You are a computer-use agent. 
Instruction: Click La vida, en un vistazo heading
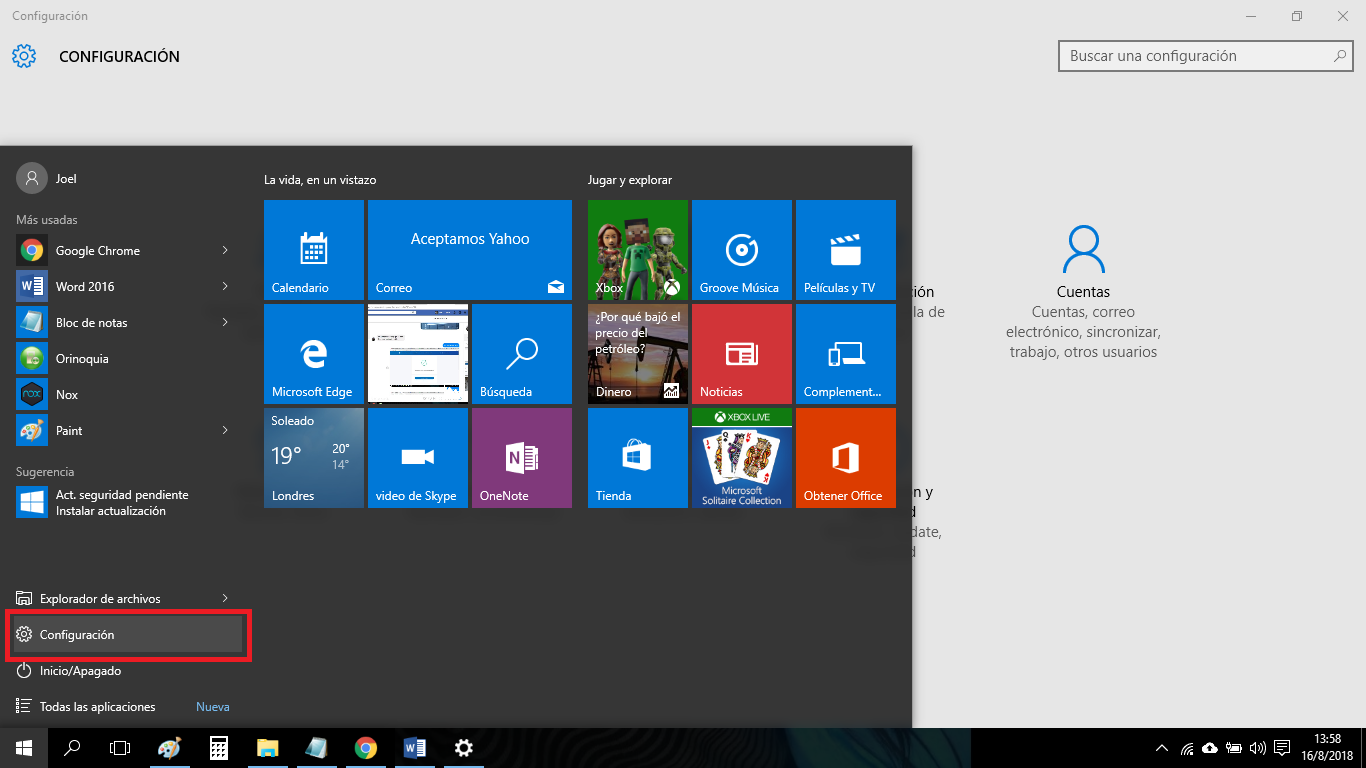click(320, 180)
